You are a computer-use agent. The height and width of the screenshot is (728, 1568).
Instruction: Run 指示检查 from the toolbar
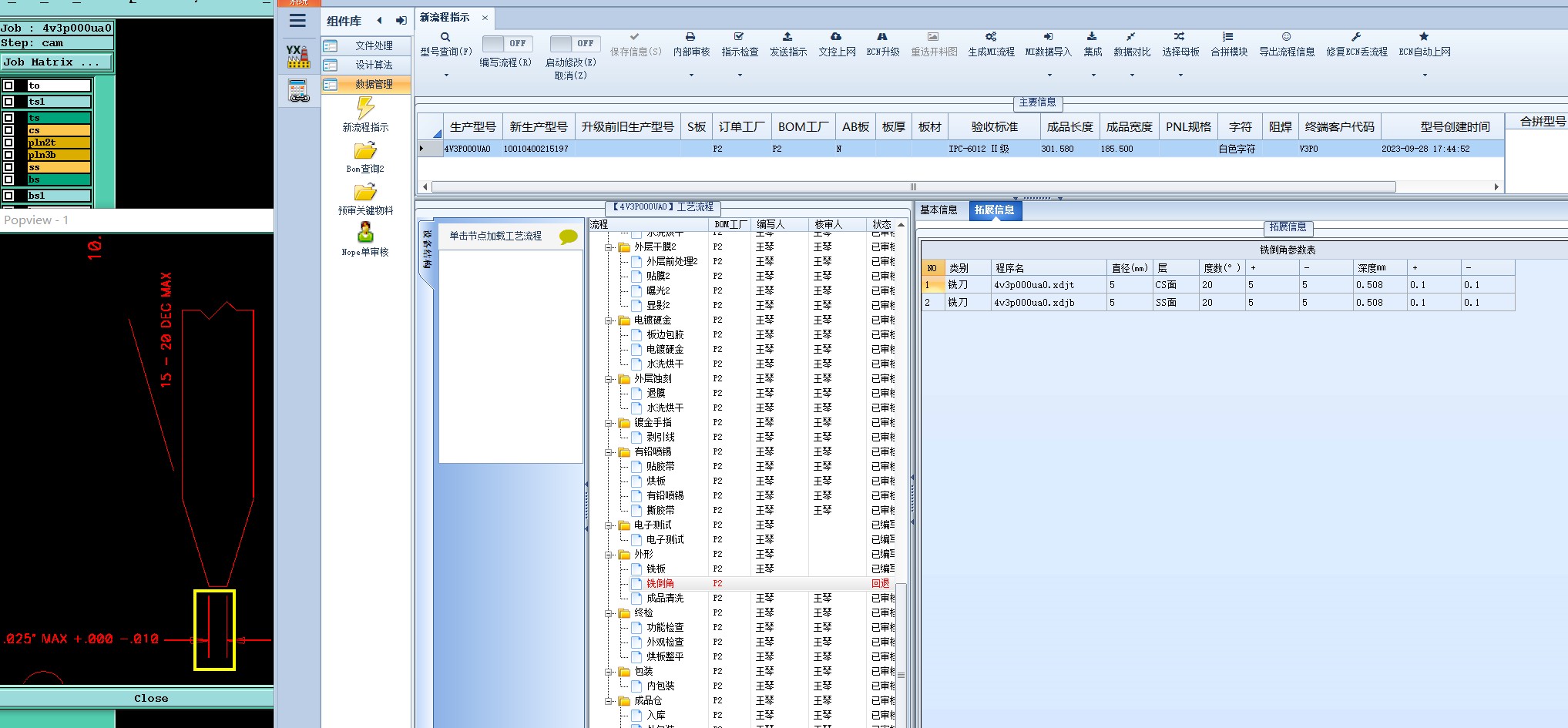tap(740, 44)
